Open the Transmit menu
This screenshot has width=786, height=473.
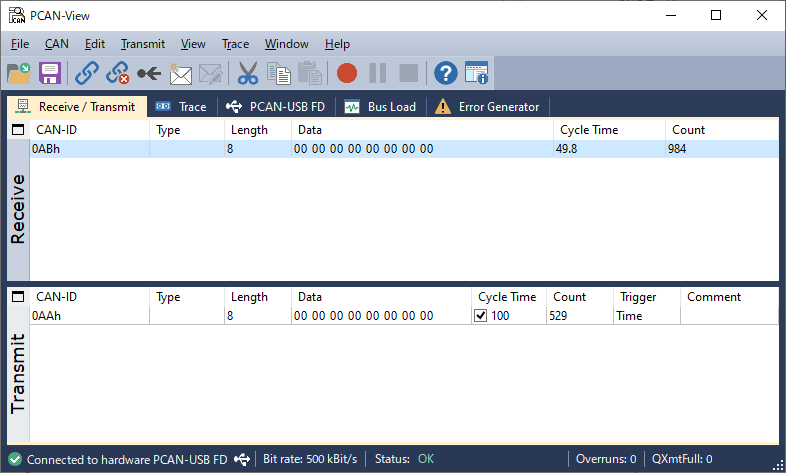pos(143,44)
